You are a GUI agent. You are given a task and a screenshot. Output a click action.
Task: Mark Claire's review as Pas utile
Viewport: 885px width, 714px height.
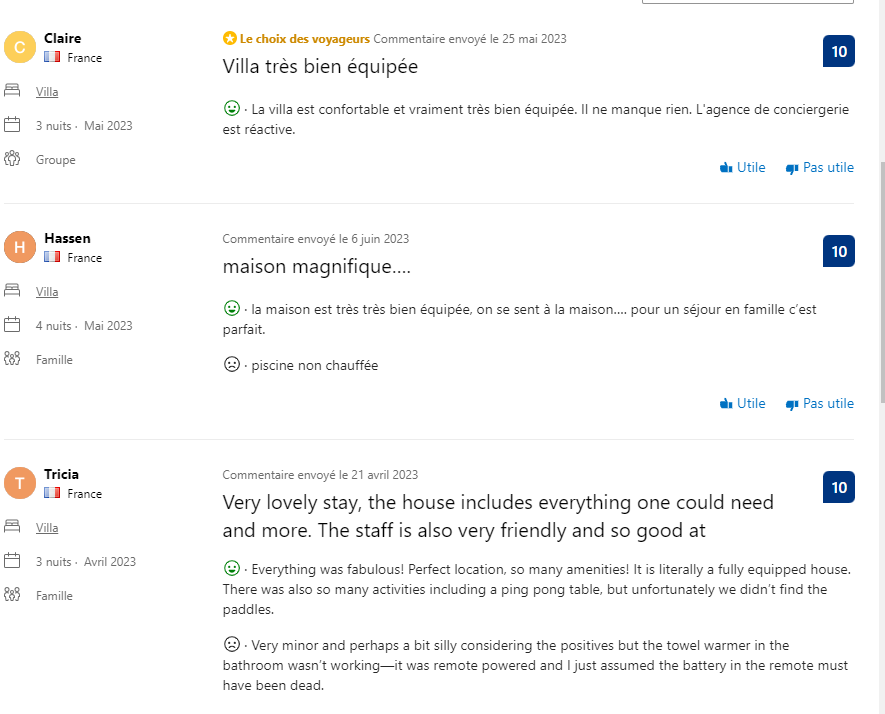pos(820,168)
